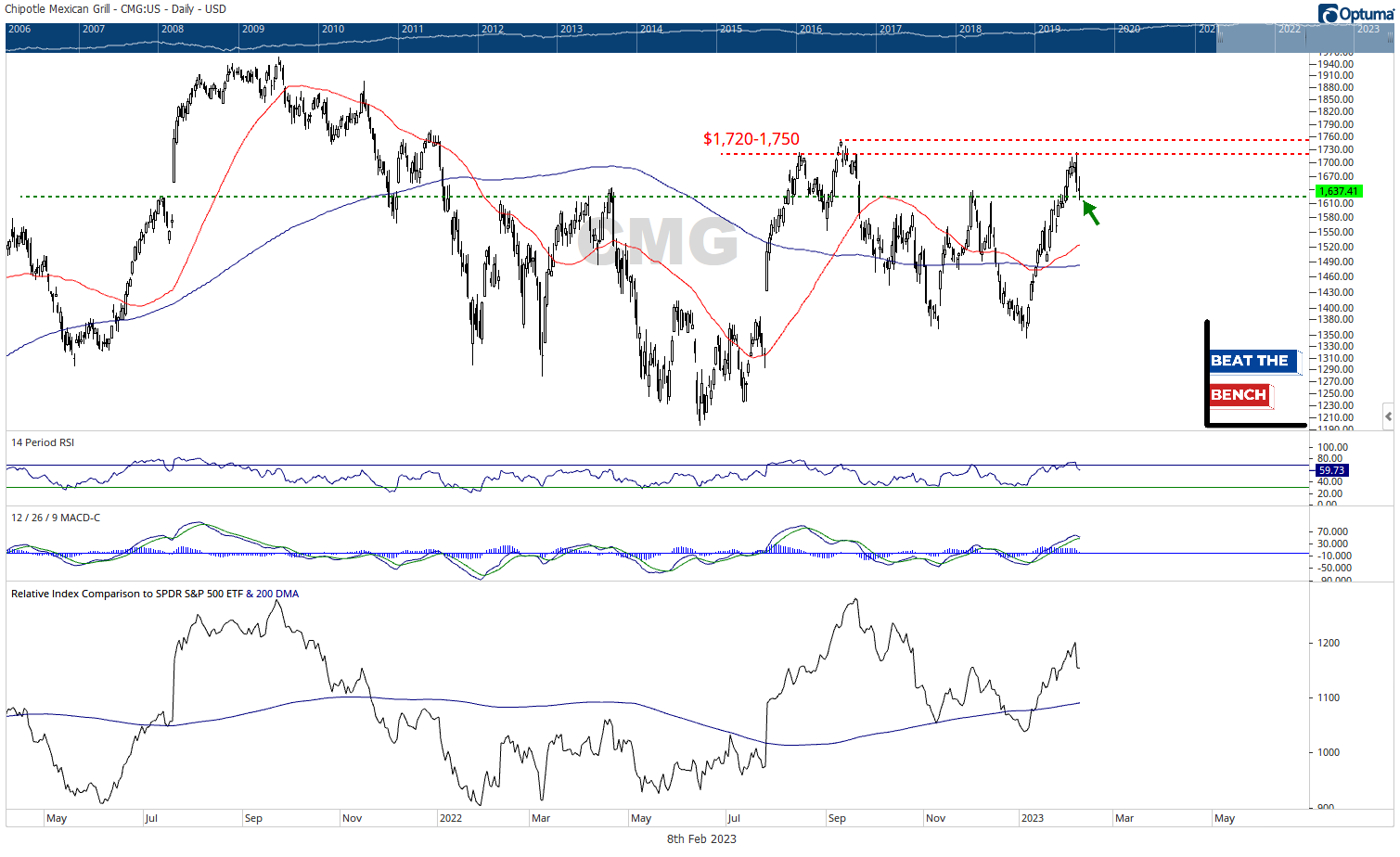Click the green 1,637.41 last price tag
Image resolution: width=1400 pixels, height=857 pixels.
1339,191
